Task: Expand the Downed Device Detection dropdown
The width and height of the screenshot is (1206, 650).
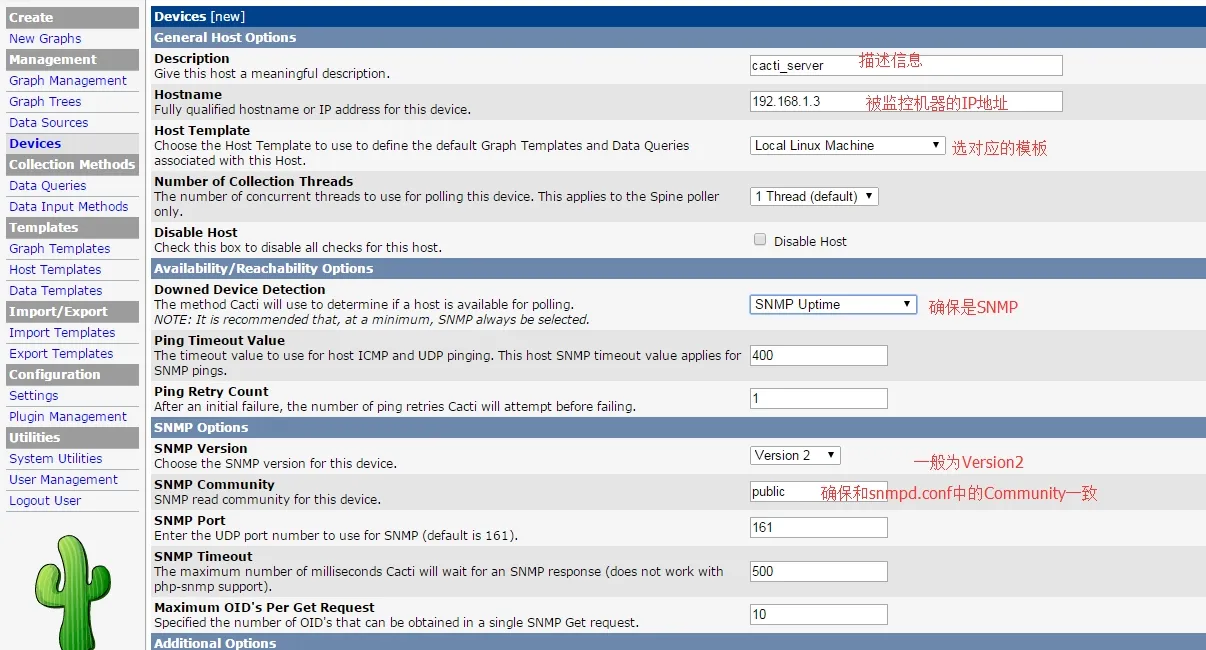Action: (833, 304)
